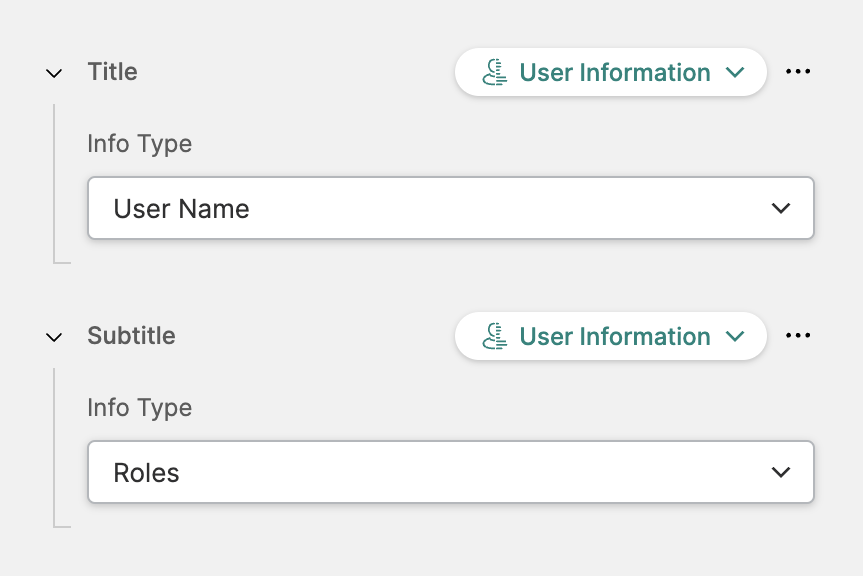Click the arrow on the Roles dropdown

(x=781, y=473)
